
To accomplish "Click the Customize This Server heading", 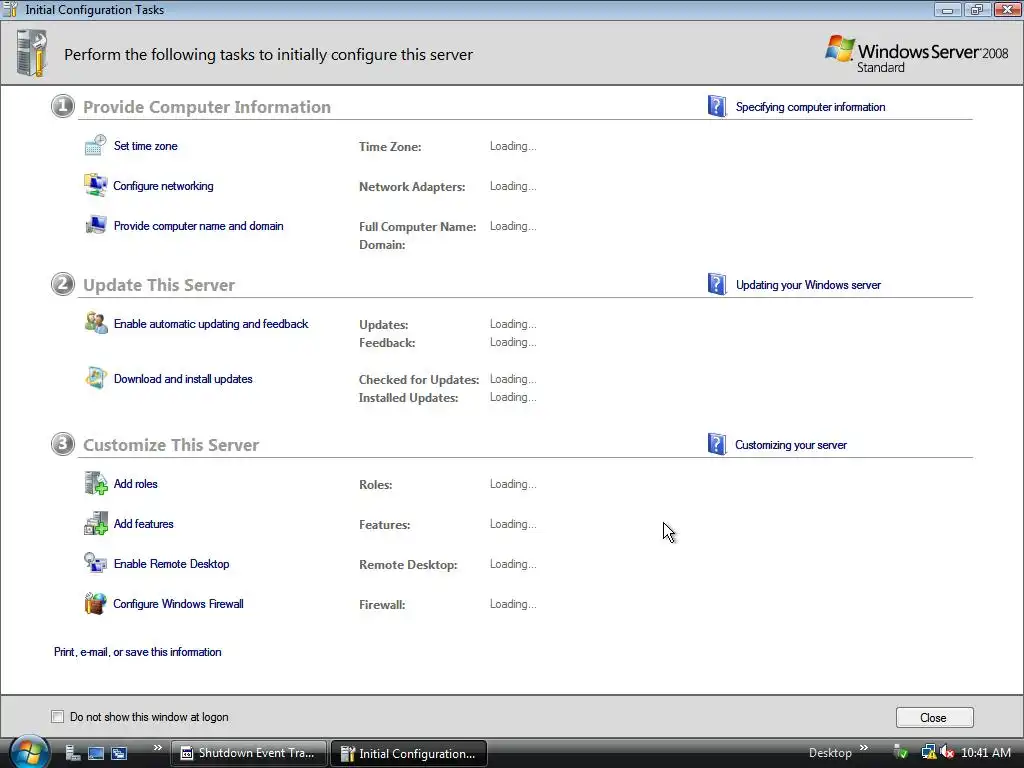I will [x=171, y=445].
